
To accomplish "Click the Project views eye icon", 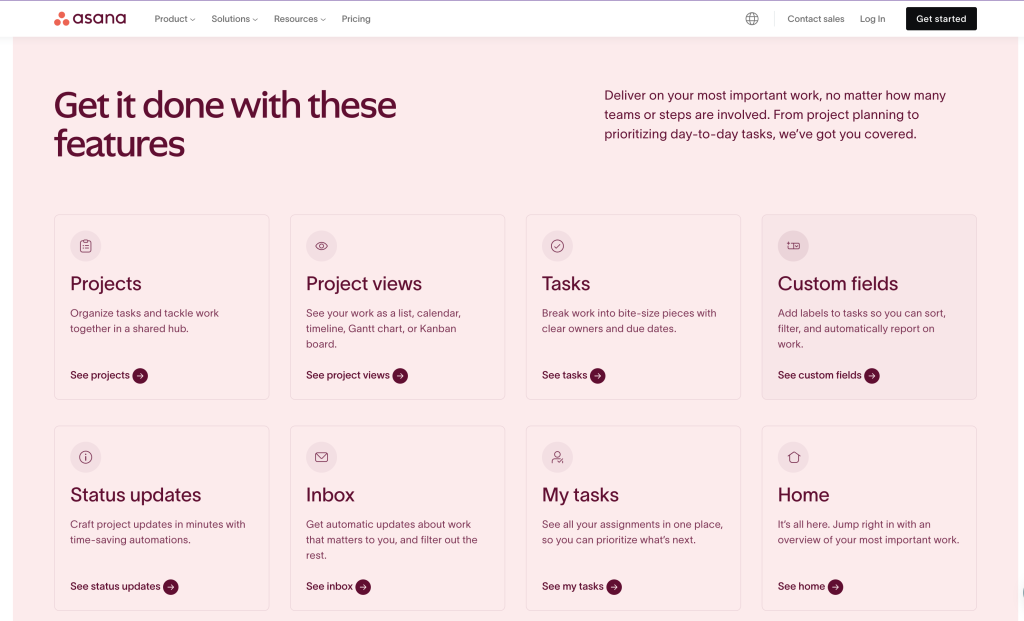I will point(322,246).
